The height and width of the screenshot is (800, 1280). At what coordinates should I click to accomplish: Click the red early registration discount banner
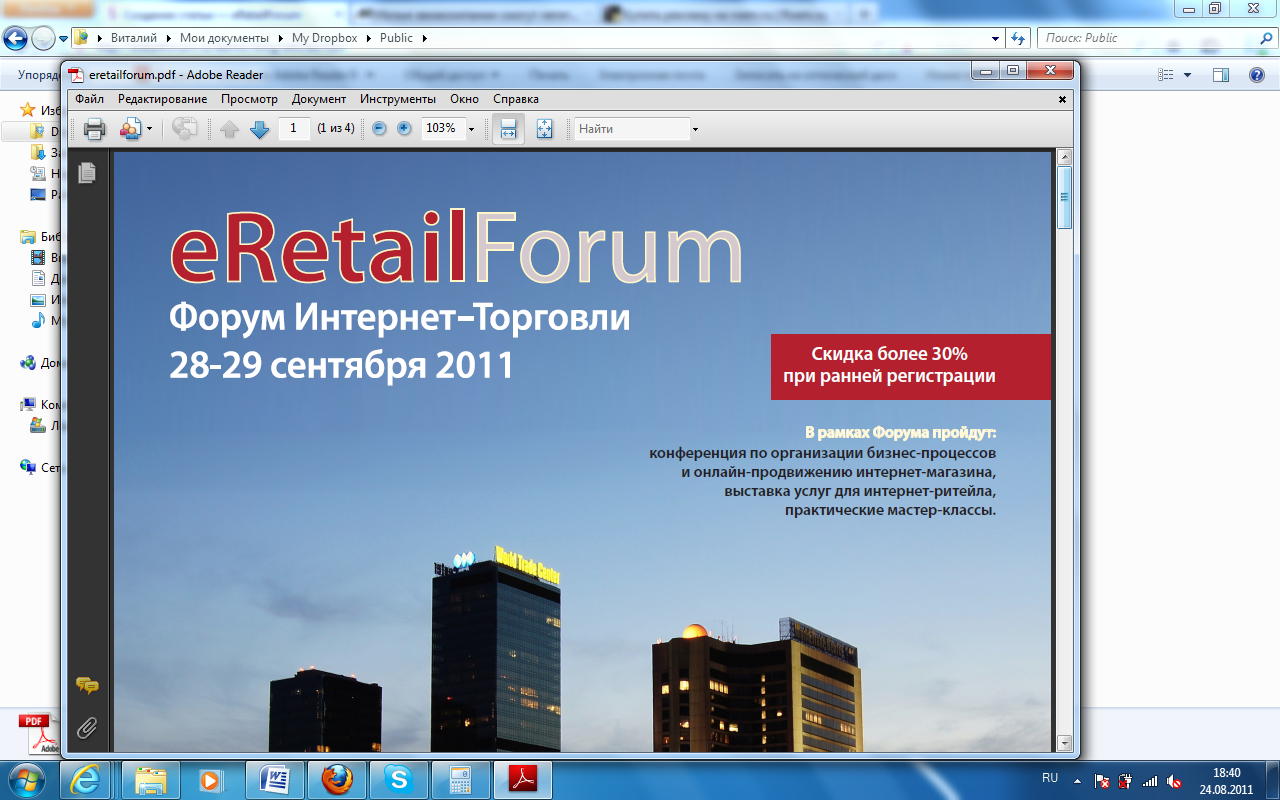pyautogui.click(x=911, y=366)
